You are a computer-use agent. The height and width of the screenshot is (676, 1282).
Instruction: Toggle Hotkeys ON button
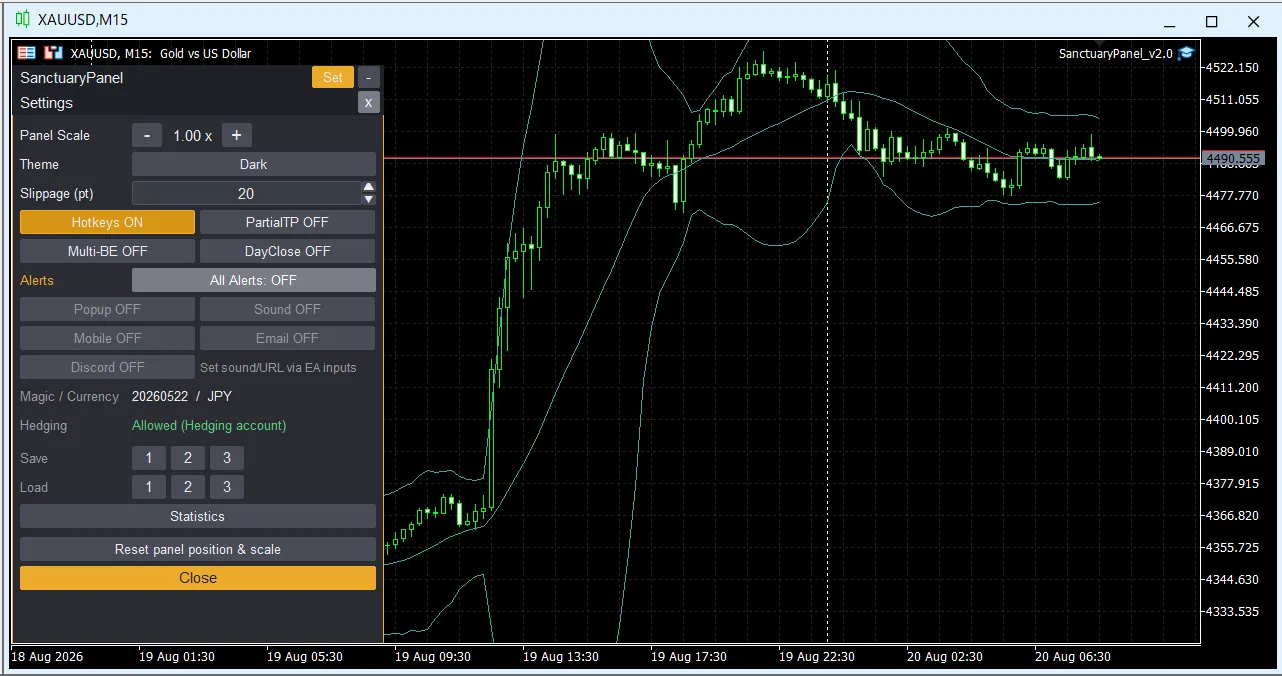[x=107, y=222]
